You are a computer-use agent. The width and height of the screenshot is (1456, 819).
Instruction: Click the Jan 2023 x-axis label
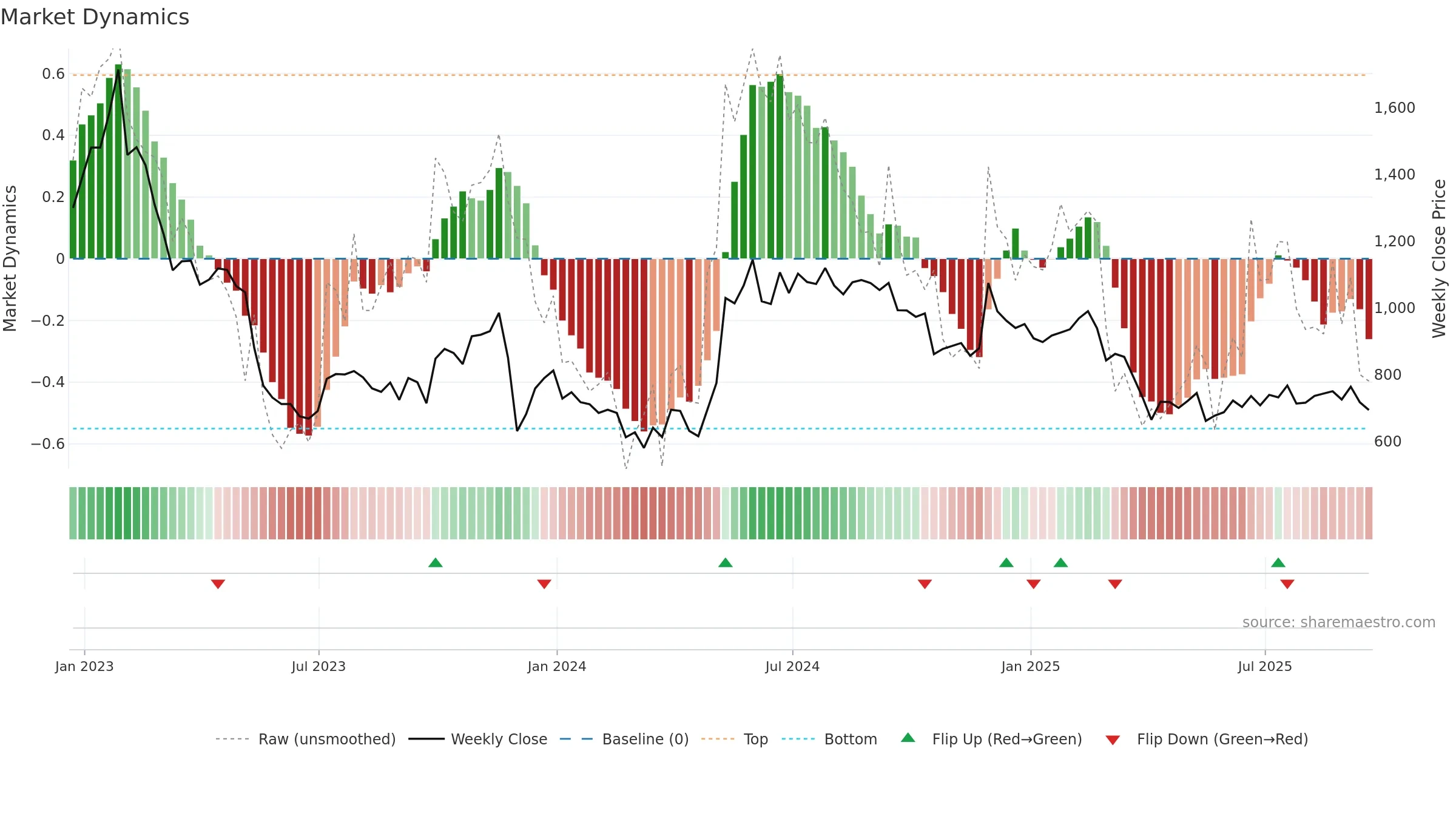click(84, 666)
